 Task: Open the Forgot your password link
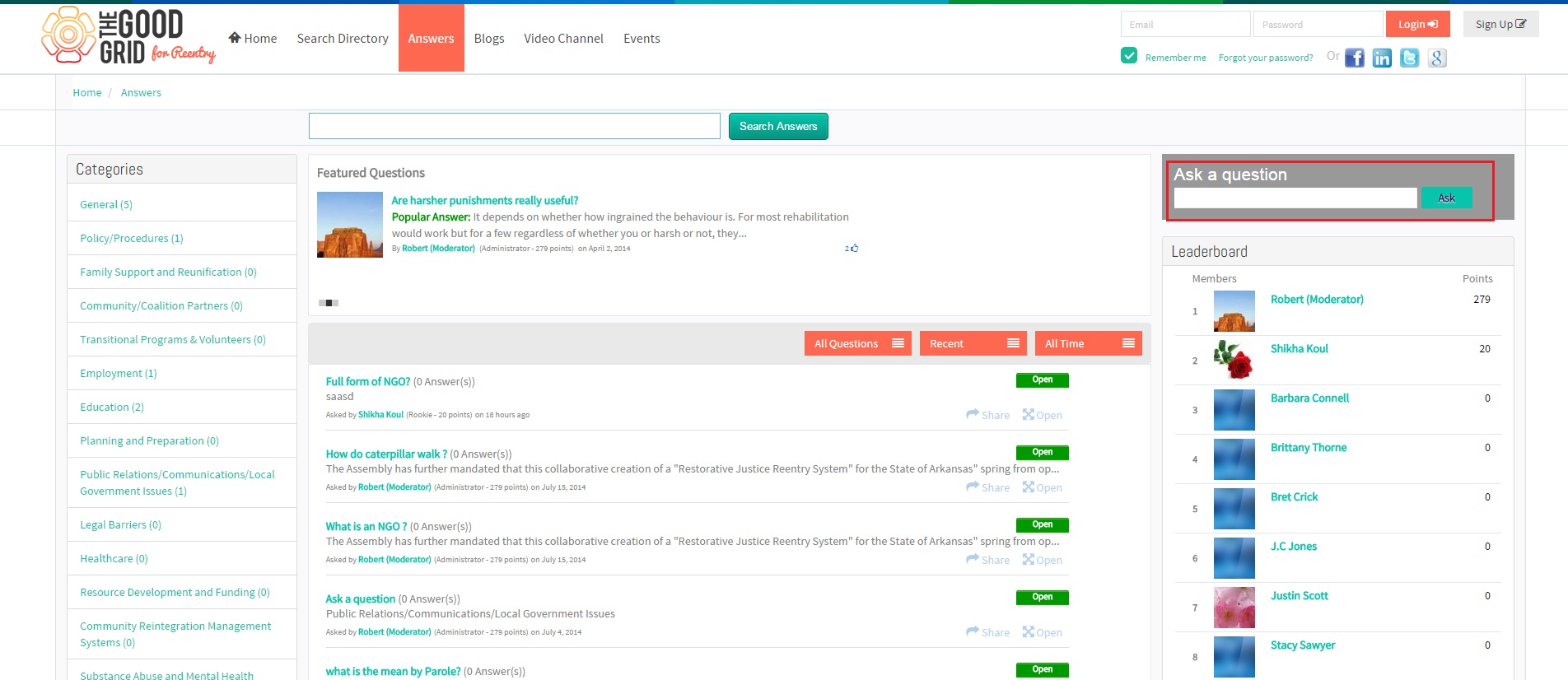click(1265, 58)
